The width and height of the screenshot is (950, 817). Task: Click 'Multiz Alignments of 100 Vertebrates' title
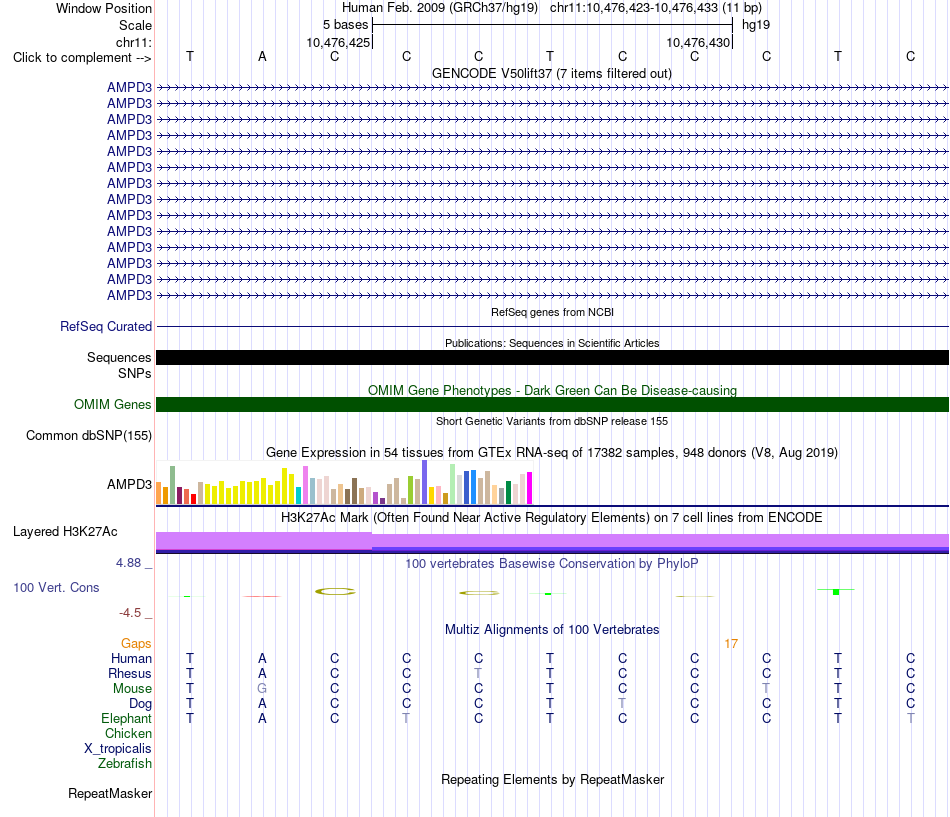click(552, 629)
